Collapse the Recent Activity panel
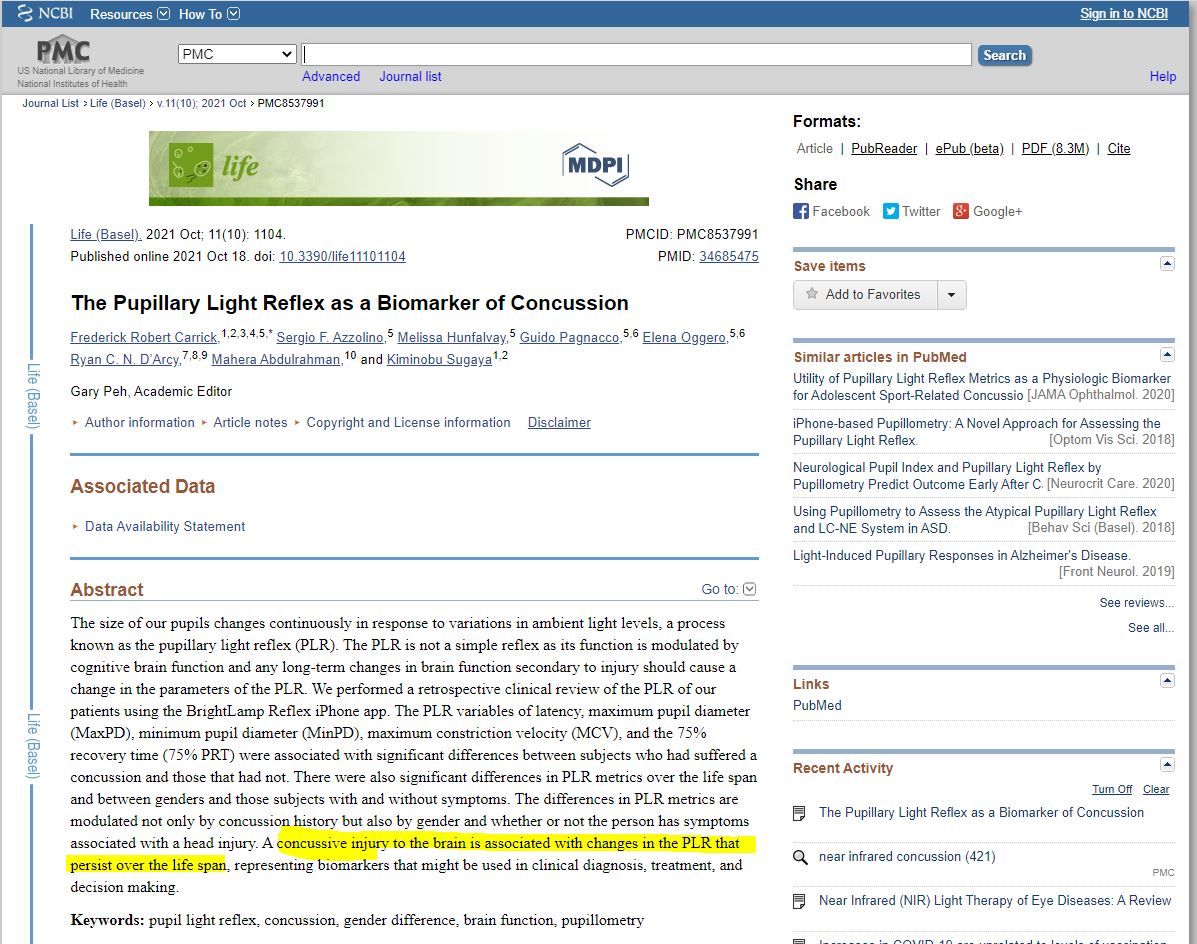This screenshot has width=1197, height=944. [1167, 764]
